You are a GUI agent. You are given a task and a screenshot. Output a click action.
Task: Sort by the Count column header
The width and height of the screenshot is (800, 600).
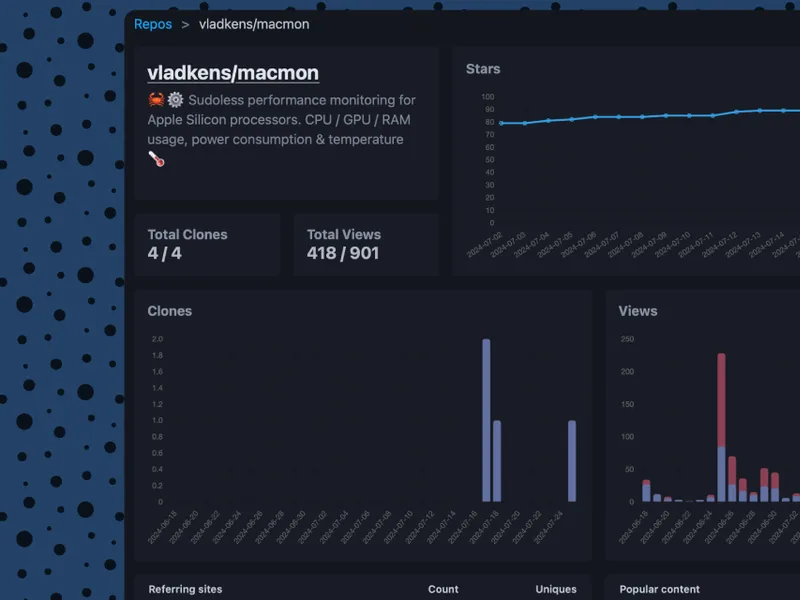point(443,589)
